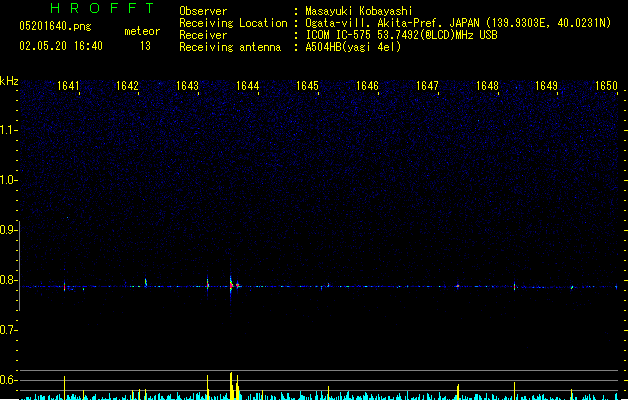Click the 1648 time axis label
This screenshot has width=629, height=400.
[x=487, y=86]
